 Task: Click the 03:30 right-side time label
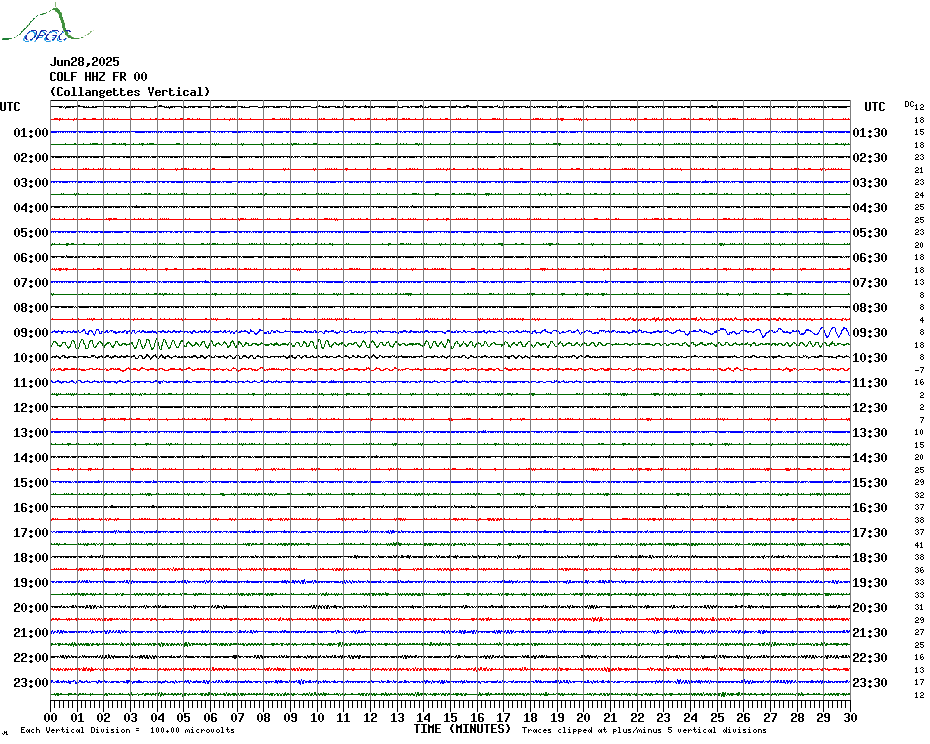[x=870, y=183]
